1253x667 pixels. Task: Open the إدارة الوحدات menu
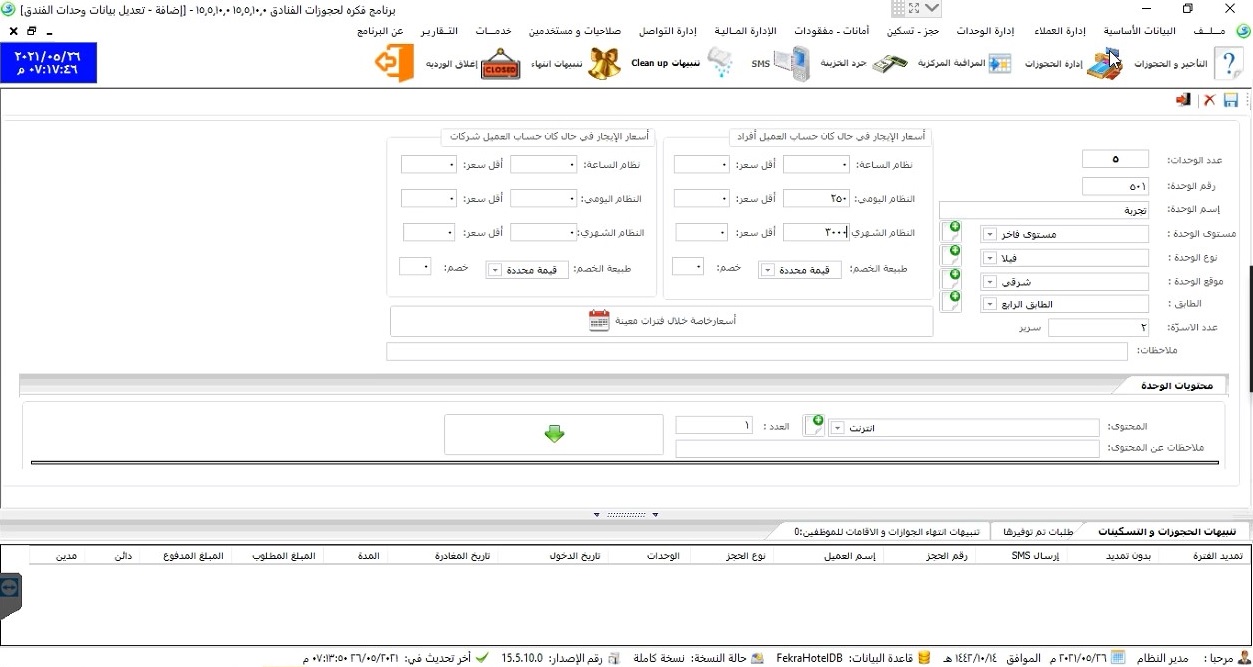click(x=985, y=31)
